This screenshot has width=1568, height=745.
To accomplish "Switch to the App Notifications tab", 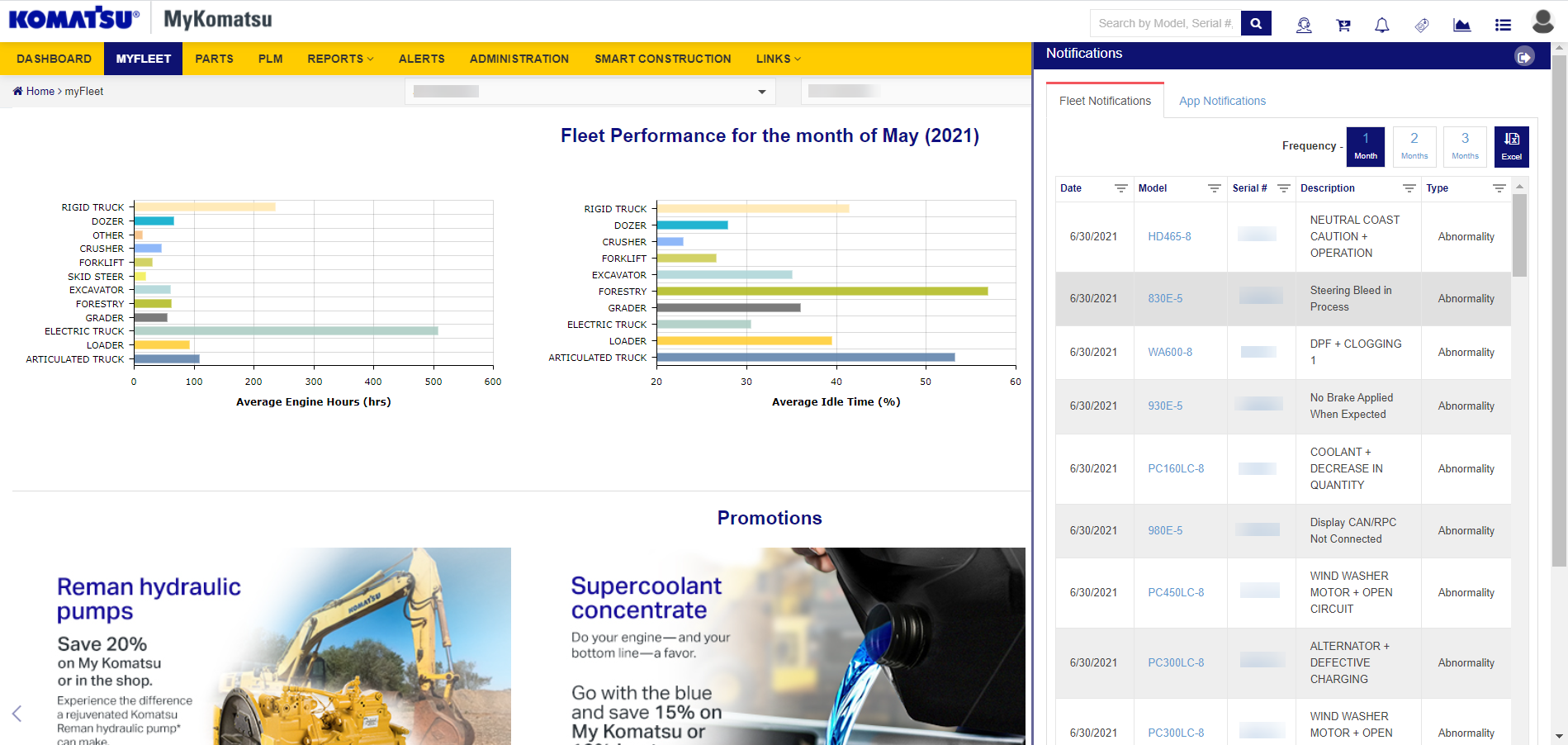I will (x=1222, y=101).
